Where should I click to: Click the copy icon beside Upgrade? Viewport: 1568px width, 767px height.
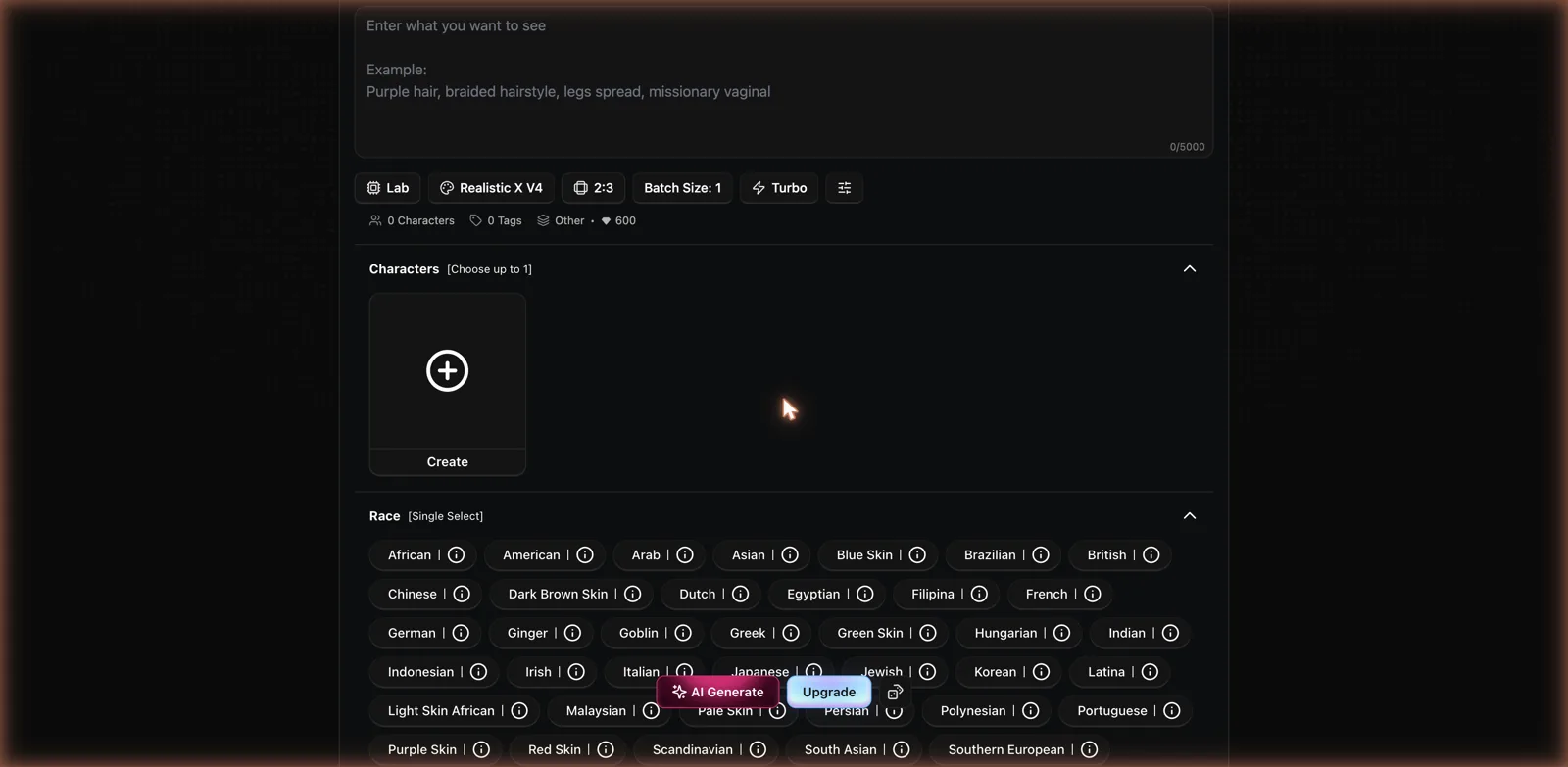(x=895, y=692)
